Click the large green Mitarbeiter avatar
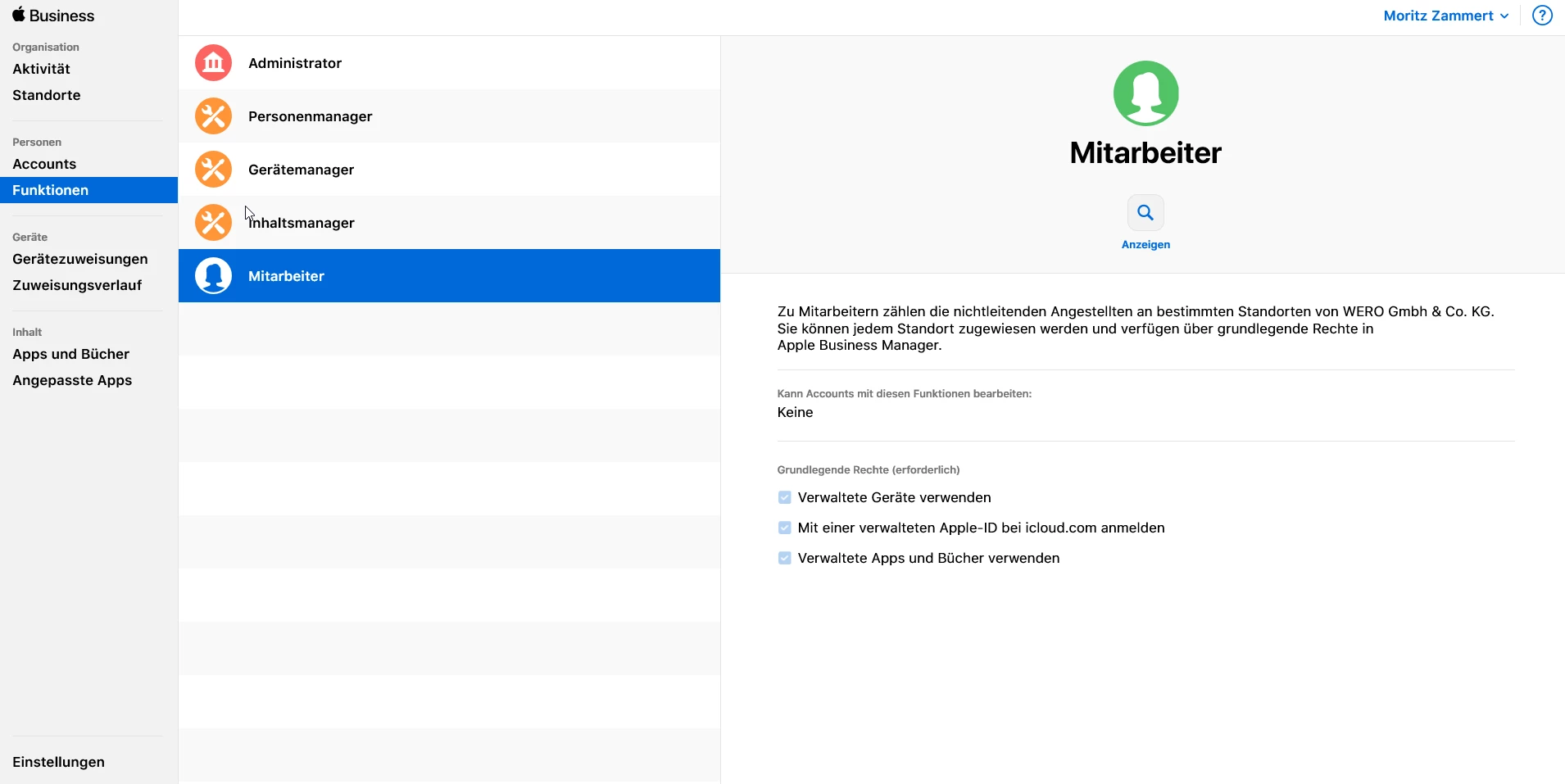This screenshot has height=784, width=1565. click(1145, 93)
